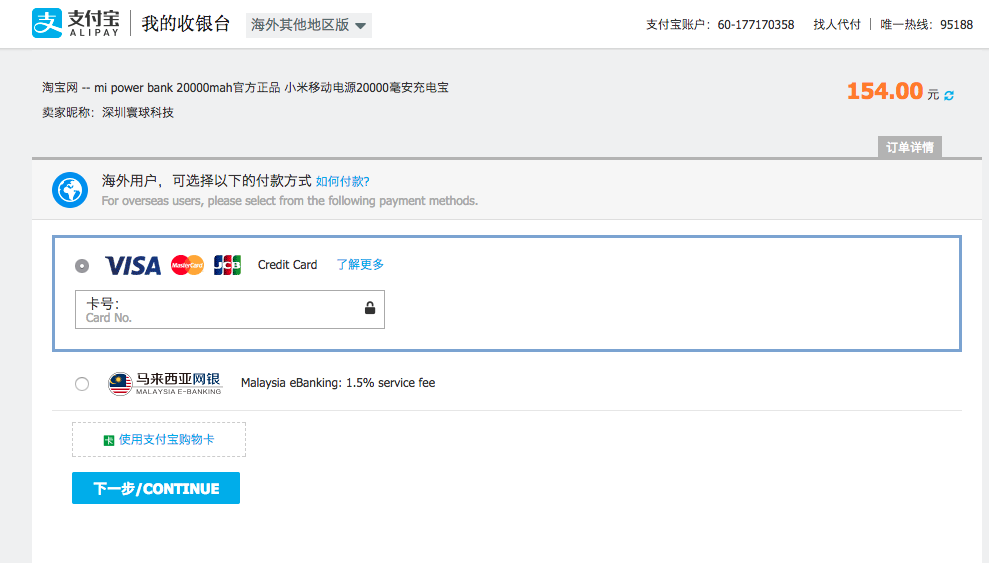Select the Credit Card radio button
Viewport: 989px width, 563px height.
pyautogui.click(x=82, y=266)
